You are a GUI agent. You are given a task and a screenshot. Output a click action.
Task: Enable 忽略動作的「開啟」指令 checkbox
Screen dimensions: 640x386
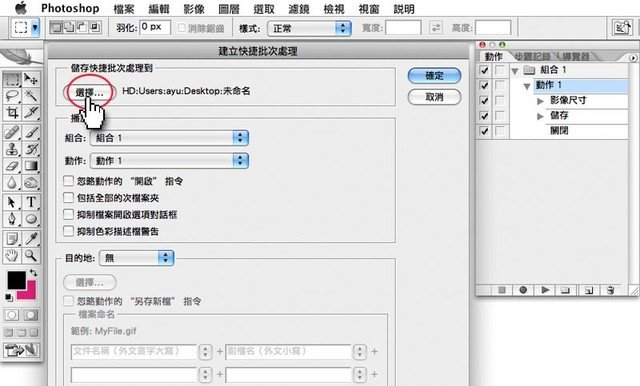(x=68, y=181)
